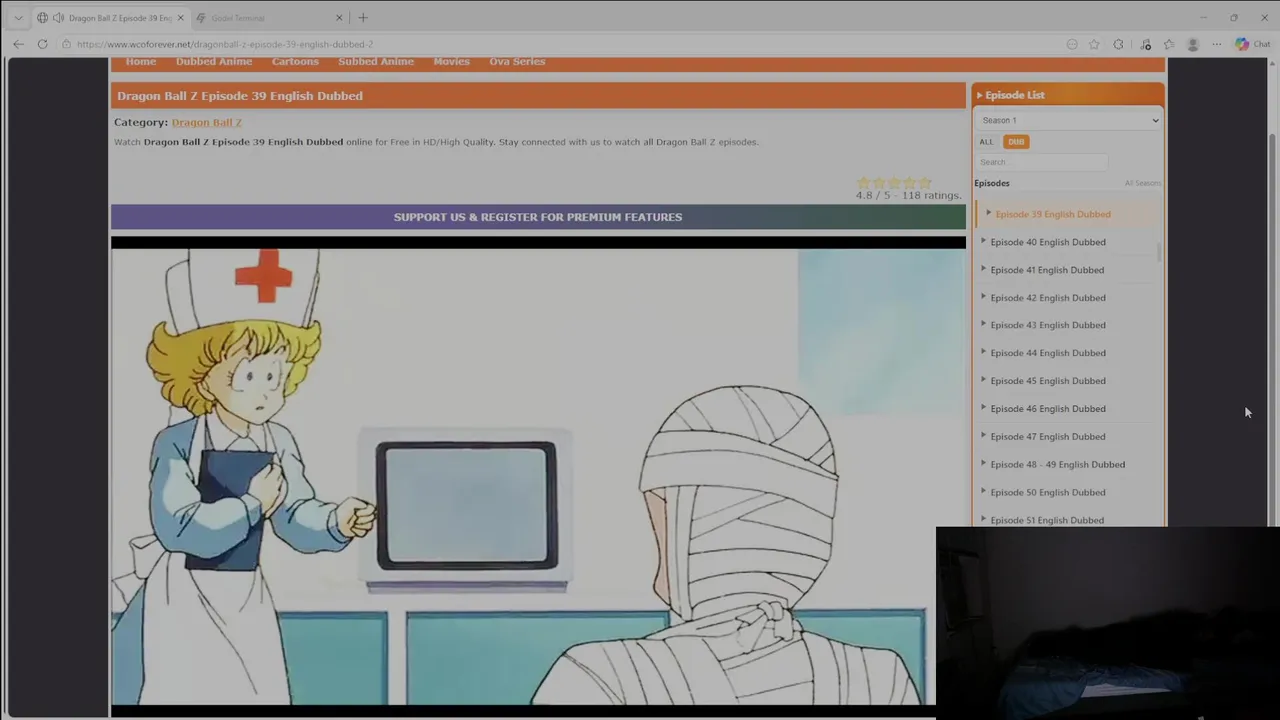The height and width of the screenshot is (720, 1280).
Task: Click the episode Search field
Action: pos(1041,162)
